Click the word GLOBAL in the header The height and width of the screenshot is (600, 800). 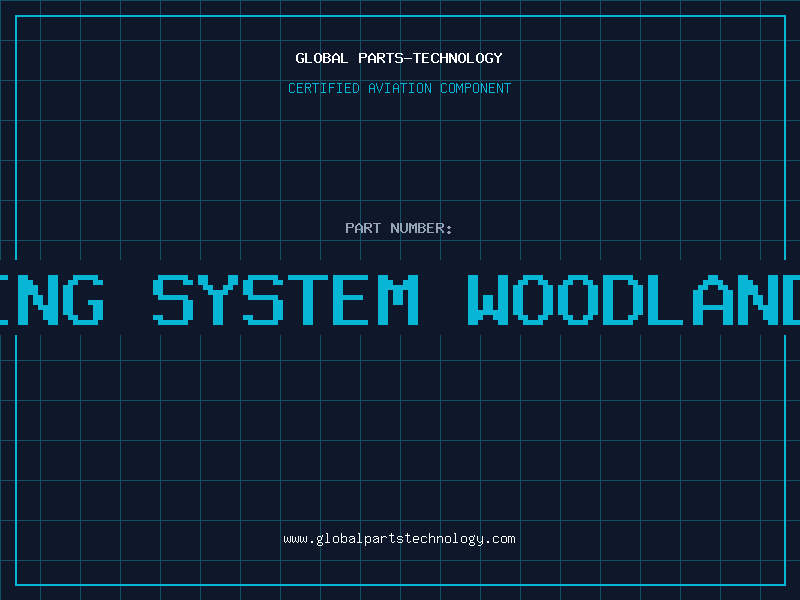click(x=321, y=58)
